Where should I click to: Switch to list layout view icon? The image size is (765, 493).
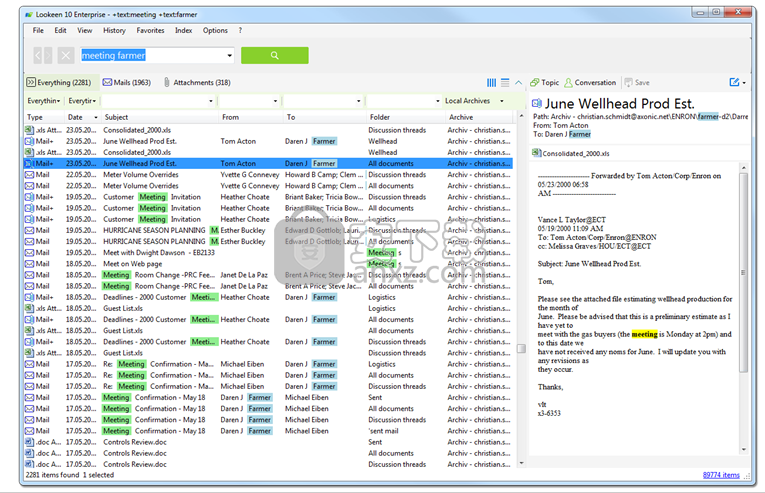[x=505, y=82]
